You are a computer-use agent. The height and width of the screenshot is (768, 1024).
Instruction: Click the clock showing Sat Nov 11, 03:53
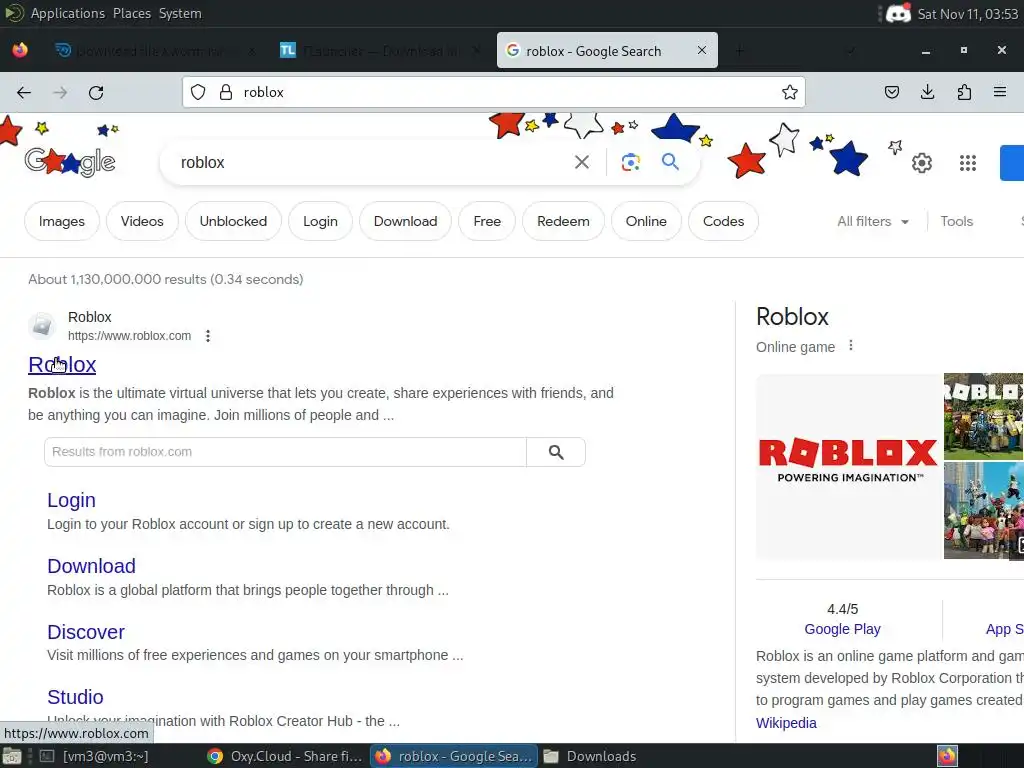click(967, 14)
